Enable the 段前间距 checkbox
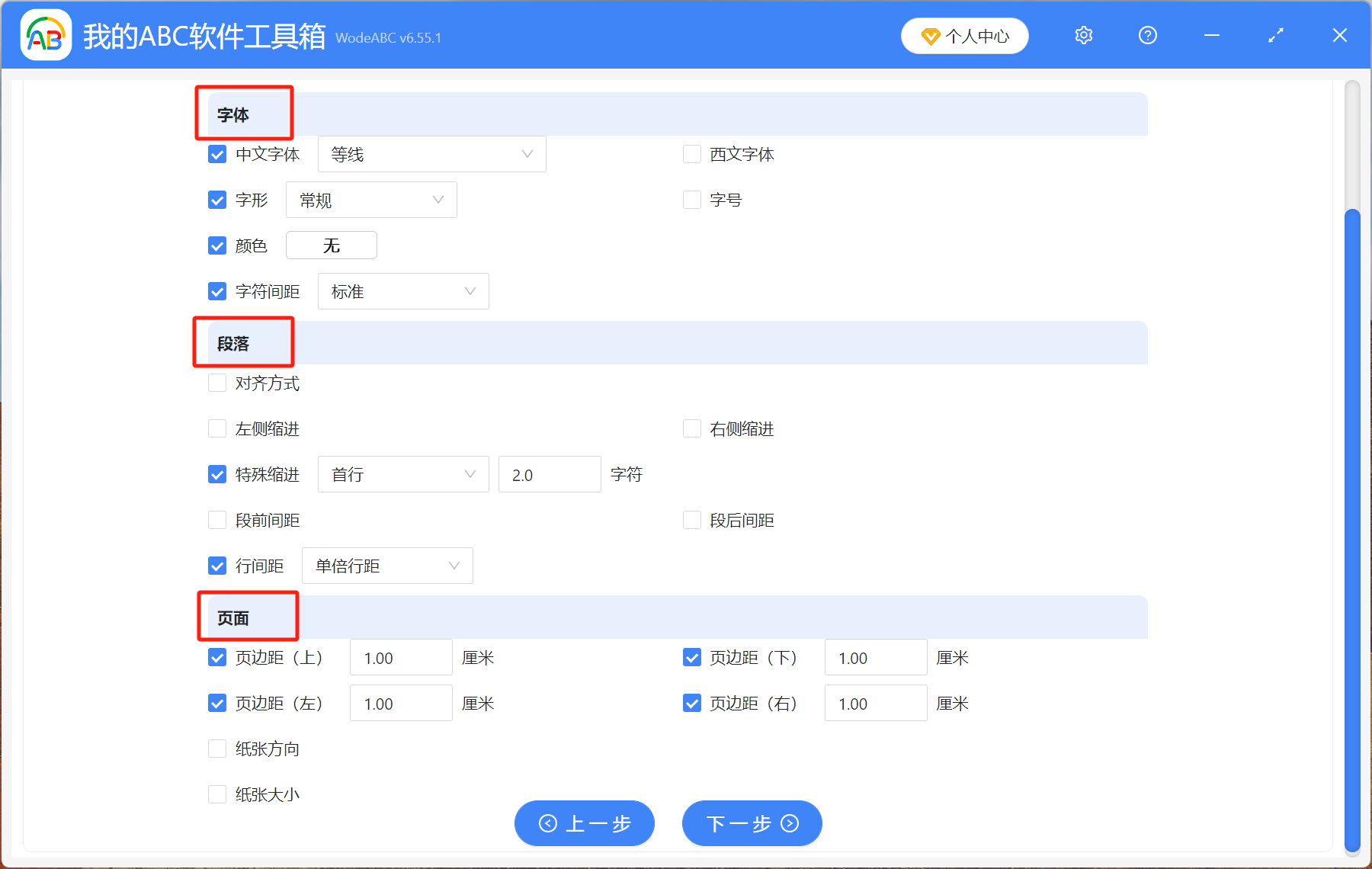The height and width of the screenshot is (869, 1372). pyautogui.click(x=217, y=520)
